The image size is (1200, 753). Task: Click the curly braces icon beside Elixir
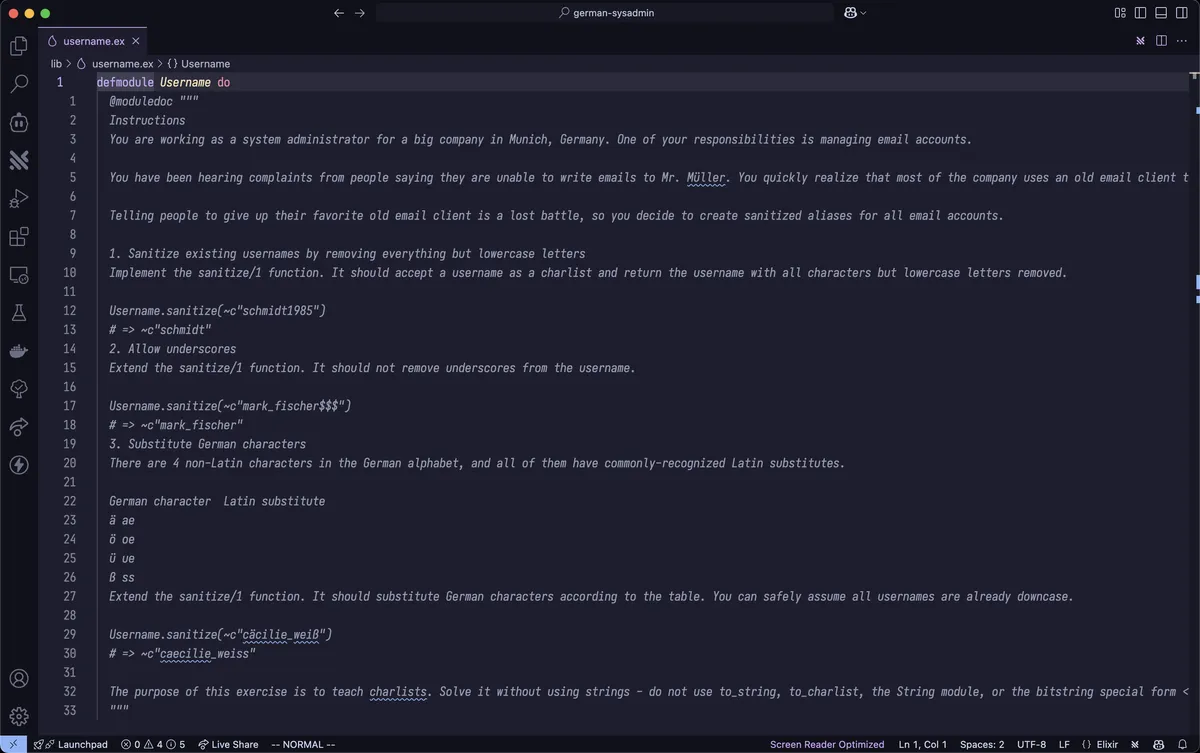click(x=1086, y=744)
